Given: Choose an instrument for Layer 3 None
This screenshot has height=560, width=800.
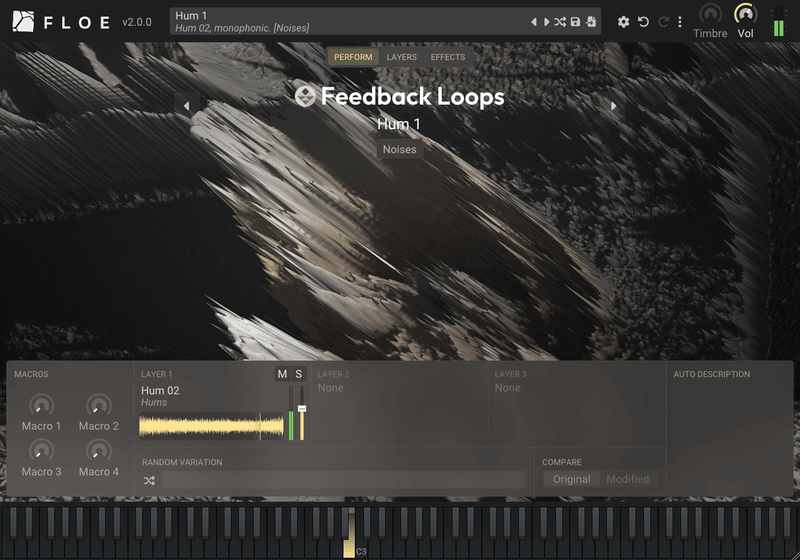Looking at the screenshot, I should point(508,388).
